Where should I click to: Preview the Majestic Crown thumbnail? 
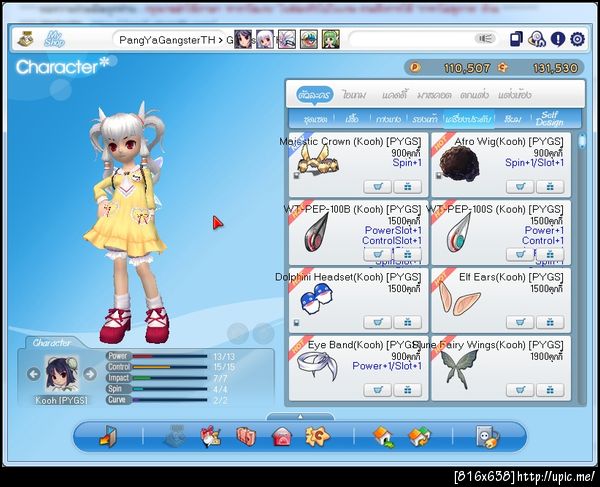click(317, 161)
